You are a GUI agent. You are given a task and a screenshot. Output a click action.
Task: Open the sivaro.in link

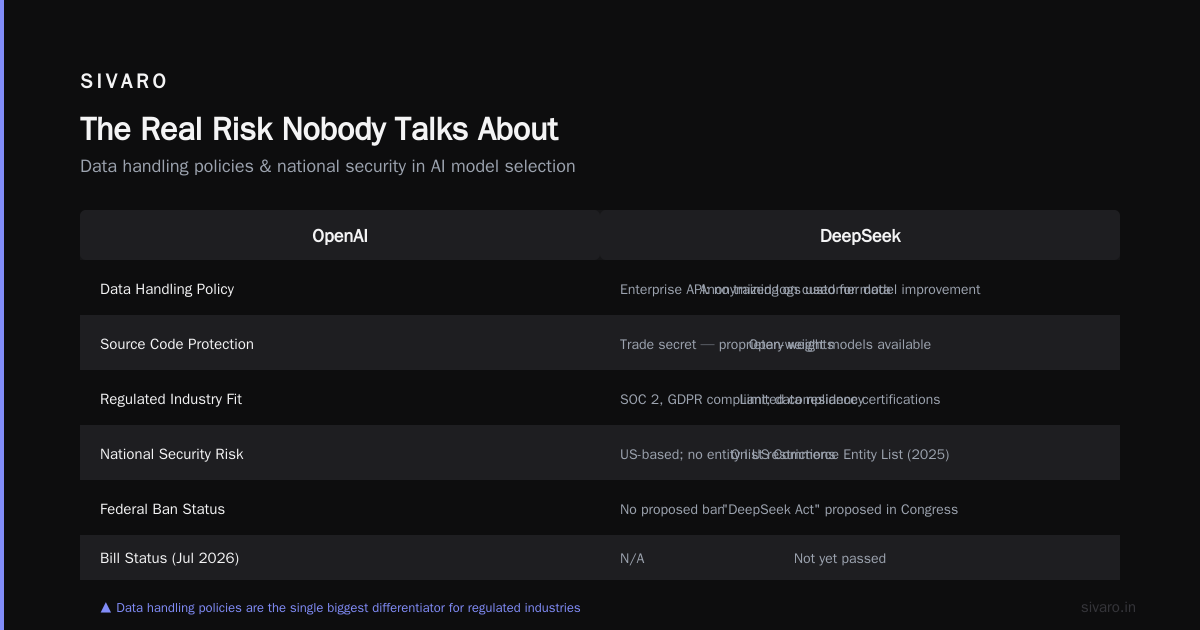pos(1108,607)
